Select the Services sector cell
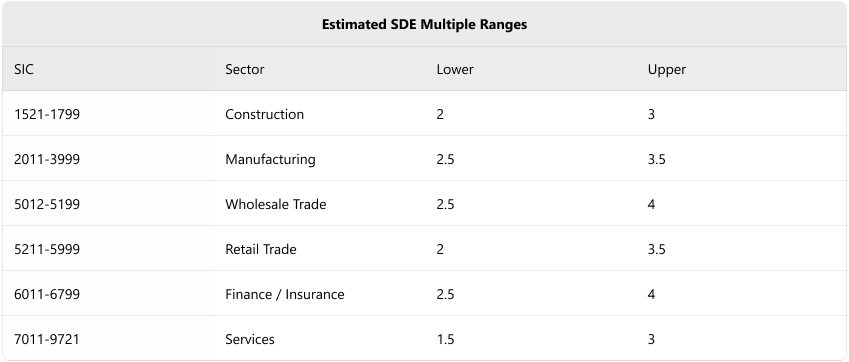This screenshot has height=362, width=849. (250, 339)
